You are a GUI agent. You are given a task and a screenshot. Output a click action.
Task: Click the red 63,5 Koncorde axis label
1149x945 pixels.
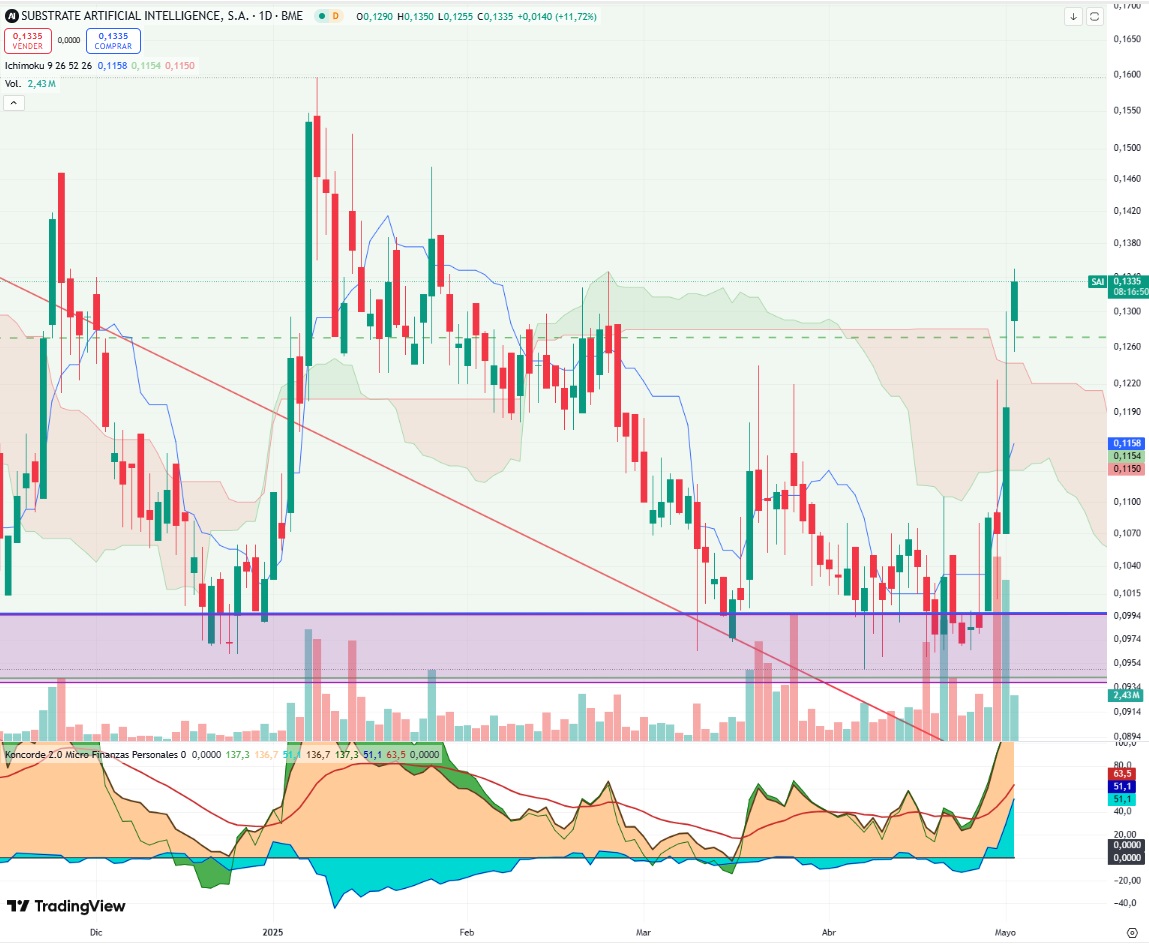point(1121,774)
